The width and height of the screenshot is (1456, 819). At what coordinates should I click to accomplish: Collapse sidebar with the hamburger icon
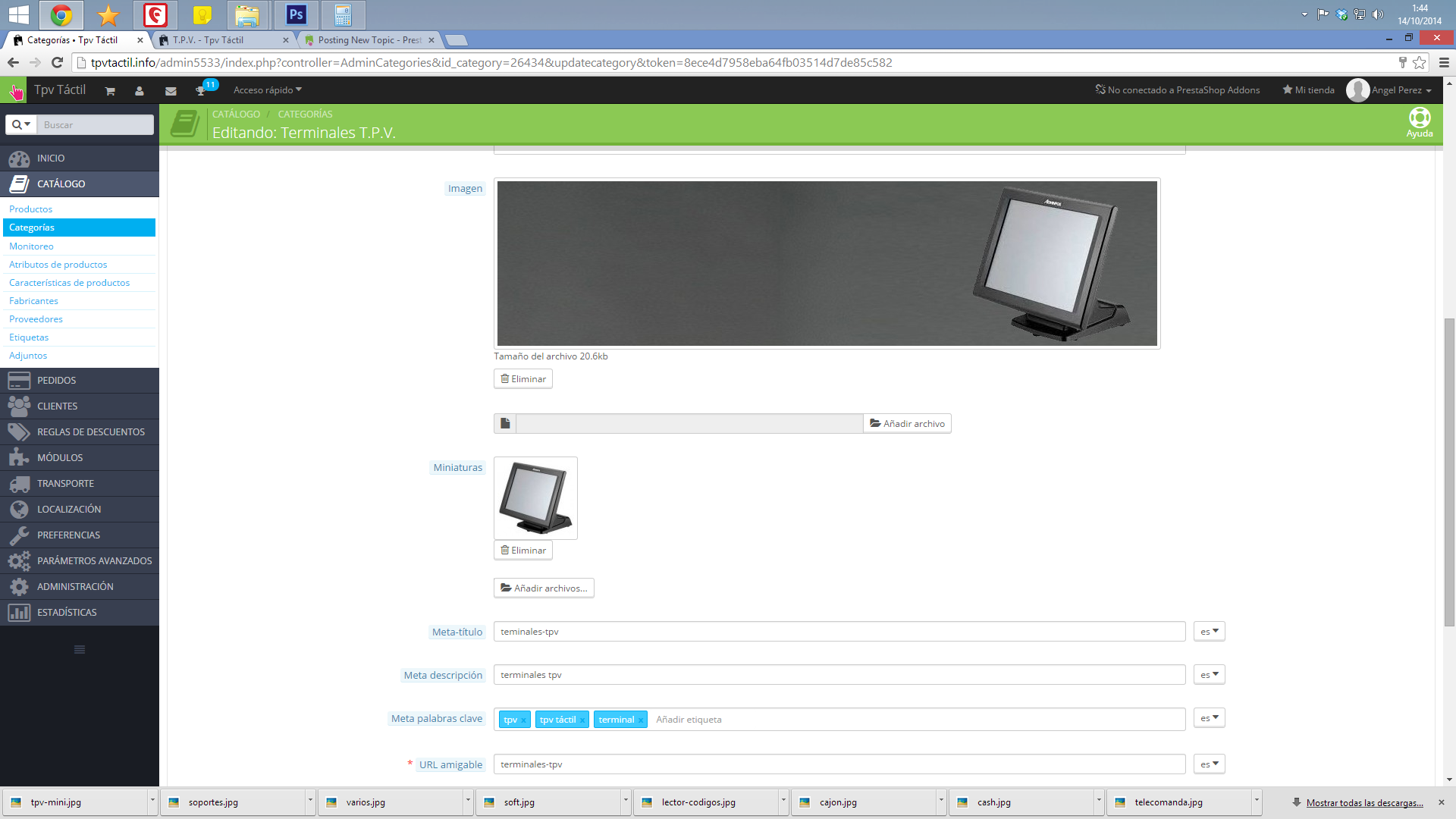coord(80,650)
